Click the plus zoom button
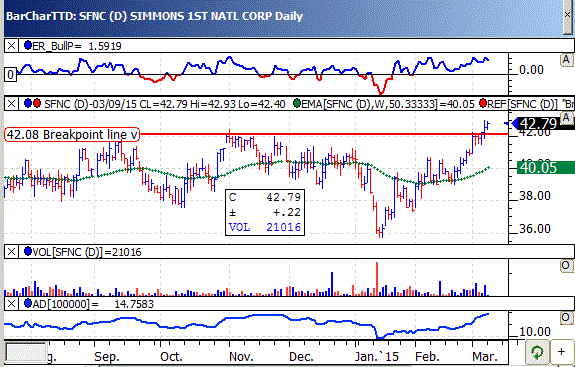 click(561, 352)
